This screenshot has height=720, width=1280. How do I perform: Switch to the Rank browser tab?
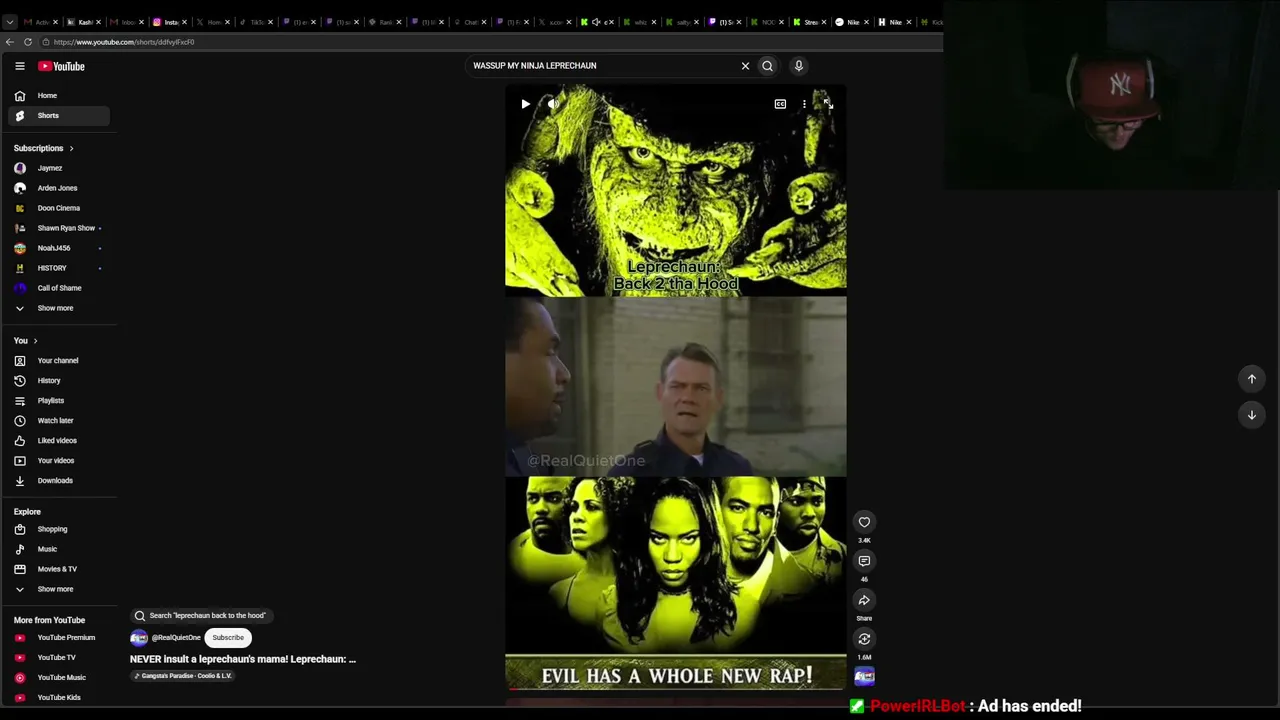381,22
